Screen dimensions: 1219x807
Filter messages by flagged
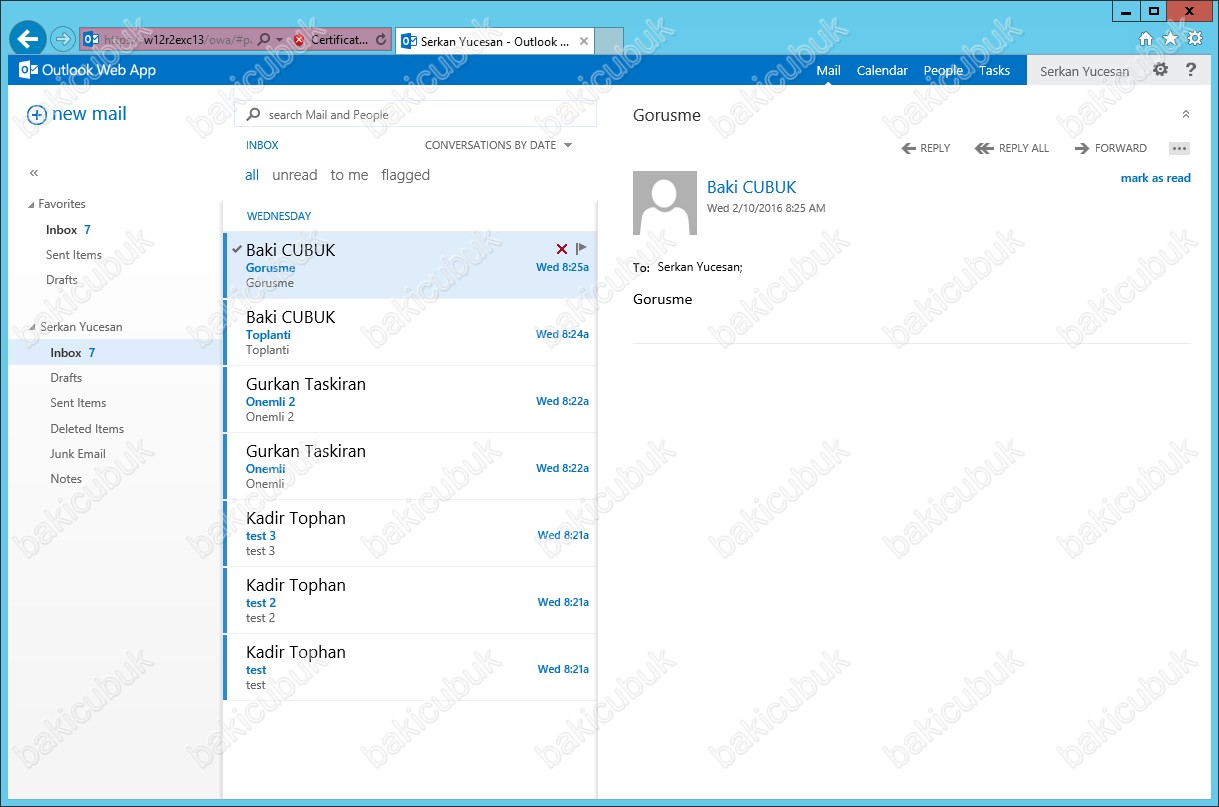(x=405, y=175)
